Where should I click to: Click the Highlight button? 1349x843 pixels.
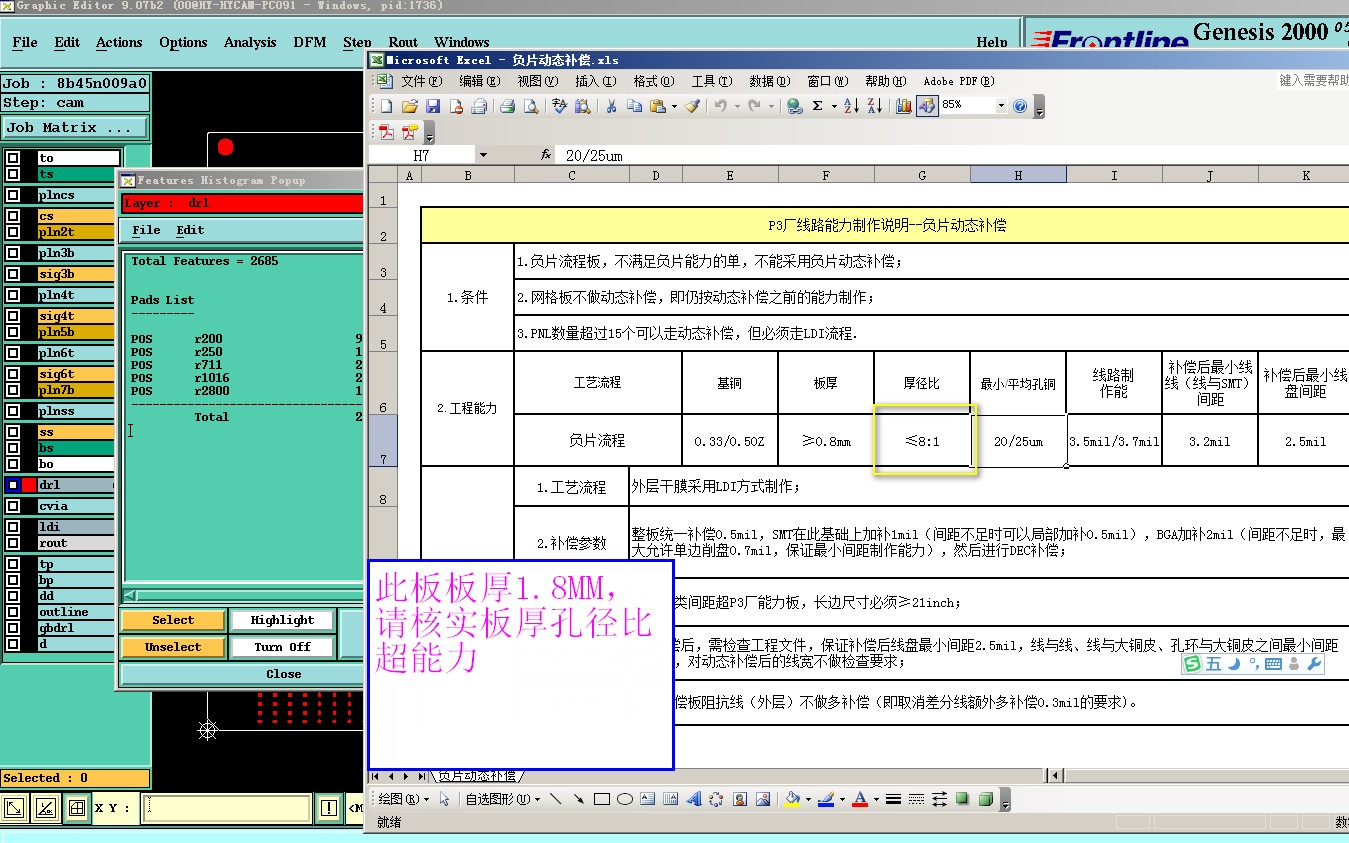(282, 620)
